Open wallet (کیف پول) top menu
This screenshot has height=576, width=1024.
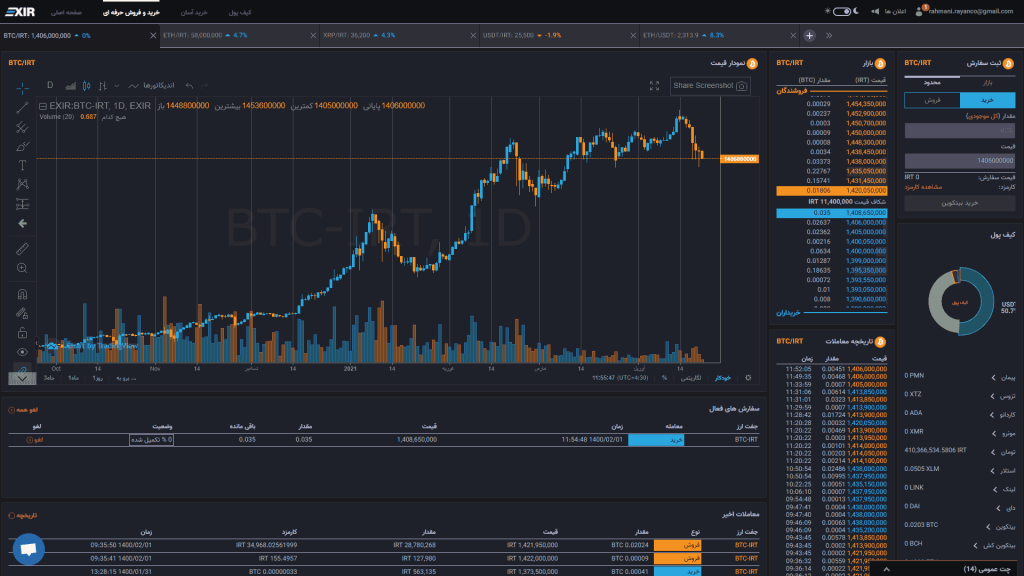click(240, 12)
